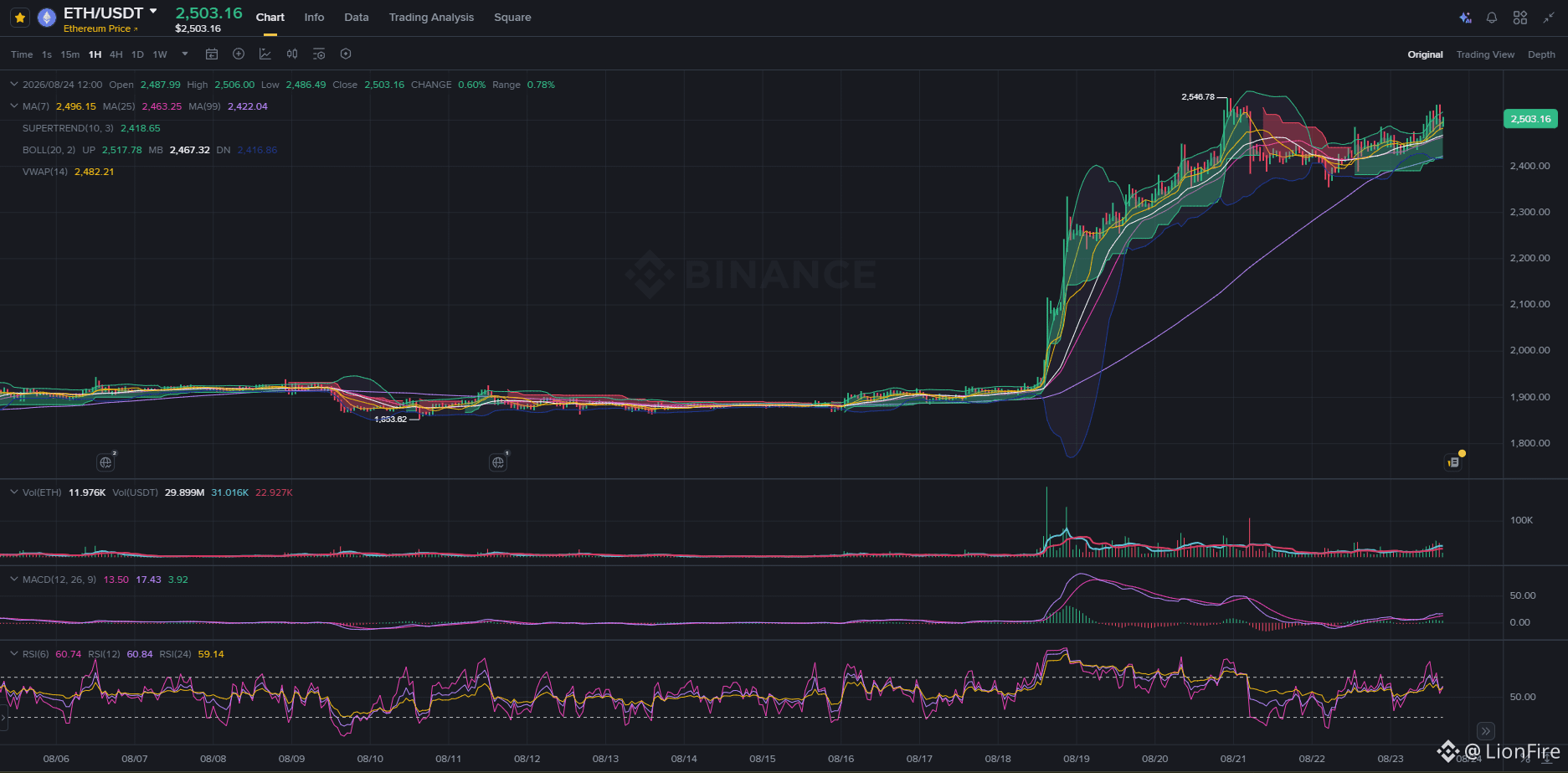Switch to the Info tab
The height and width of the screenshot is (773, 1568).
[314, 18]
